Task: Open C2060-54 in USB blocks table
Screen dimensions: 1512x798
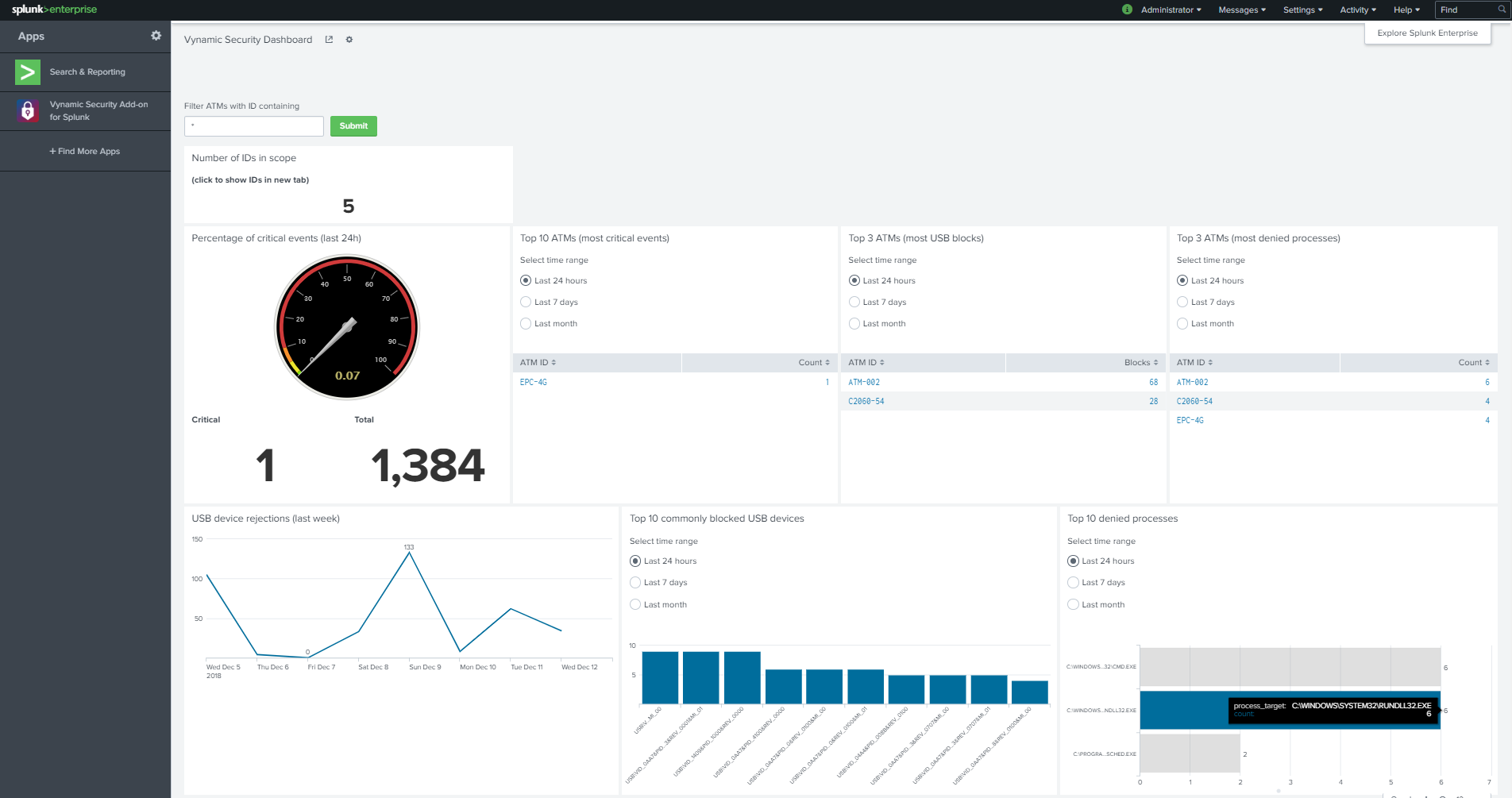Action: [866, 401]
